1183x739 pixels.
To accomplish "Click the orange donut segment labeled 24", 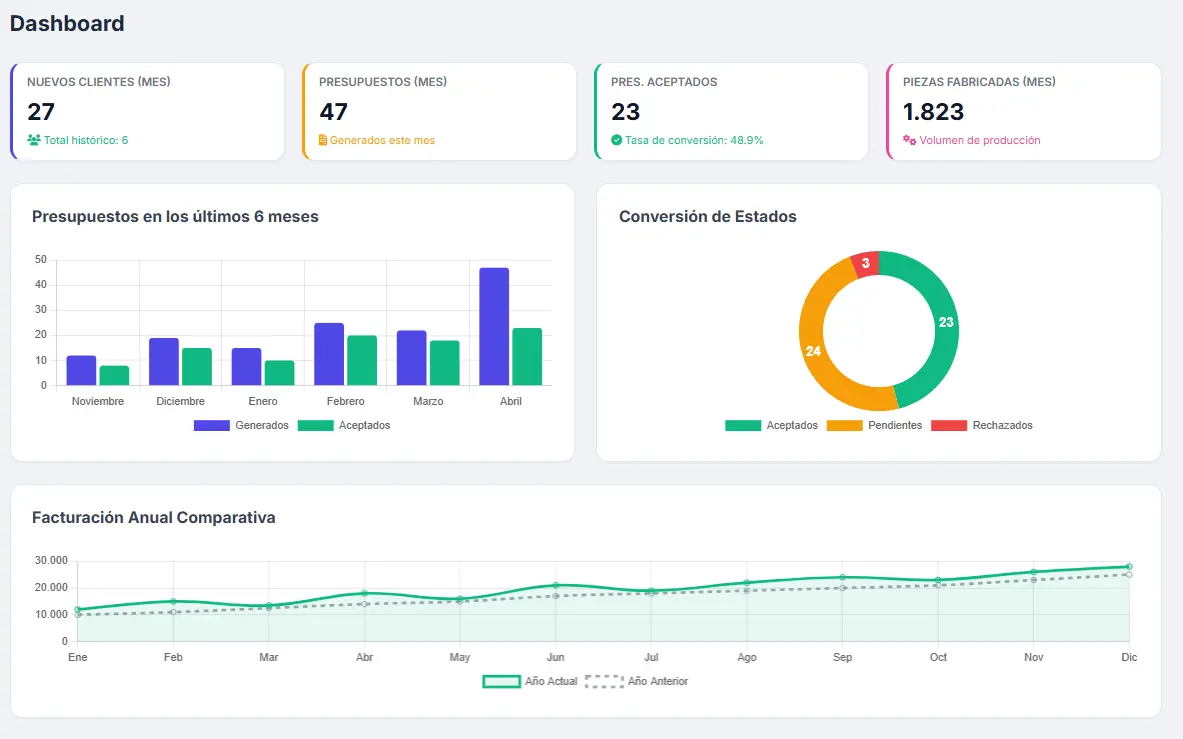I will (814, 351).
